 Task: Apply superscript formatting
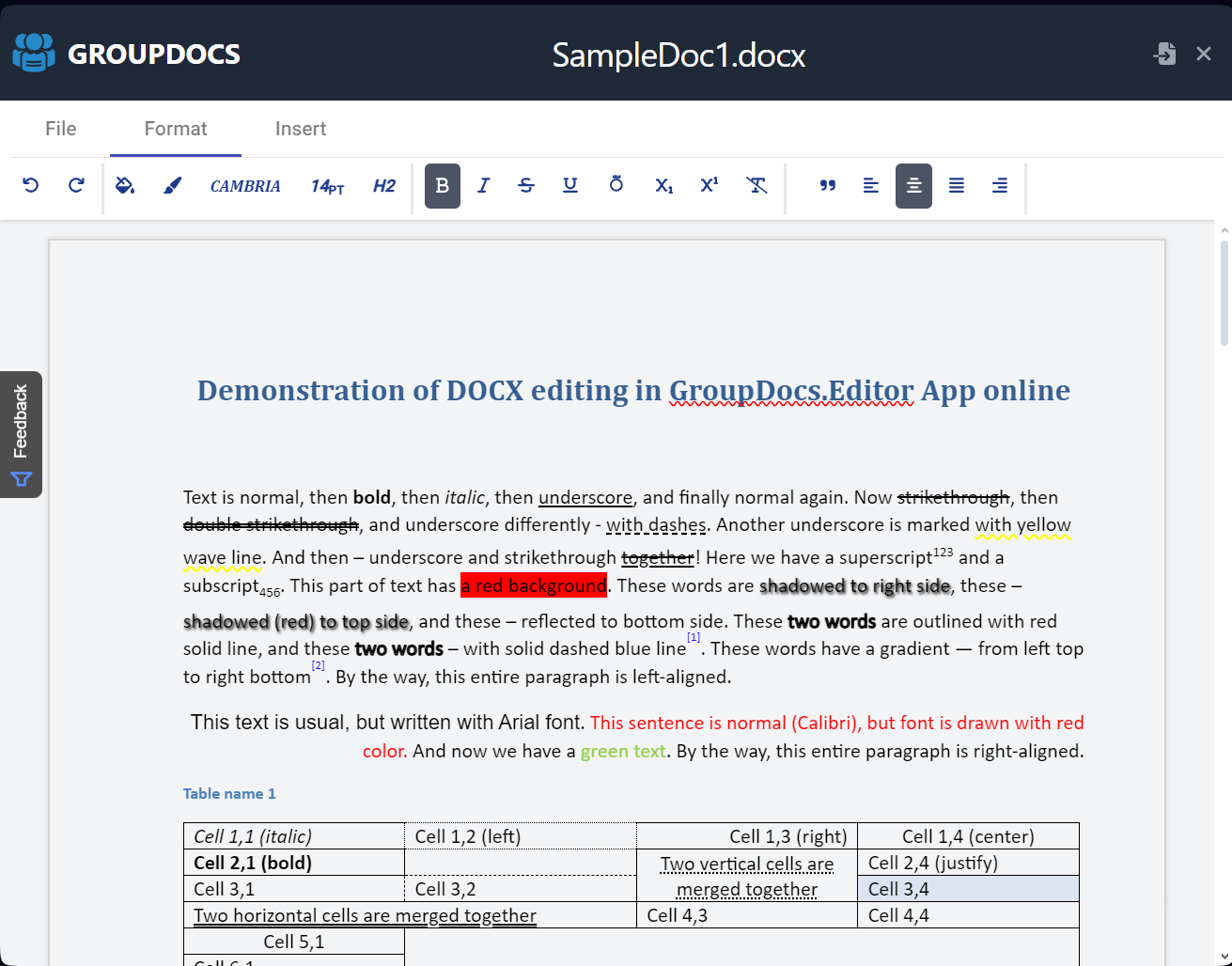click(710, 186)
